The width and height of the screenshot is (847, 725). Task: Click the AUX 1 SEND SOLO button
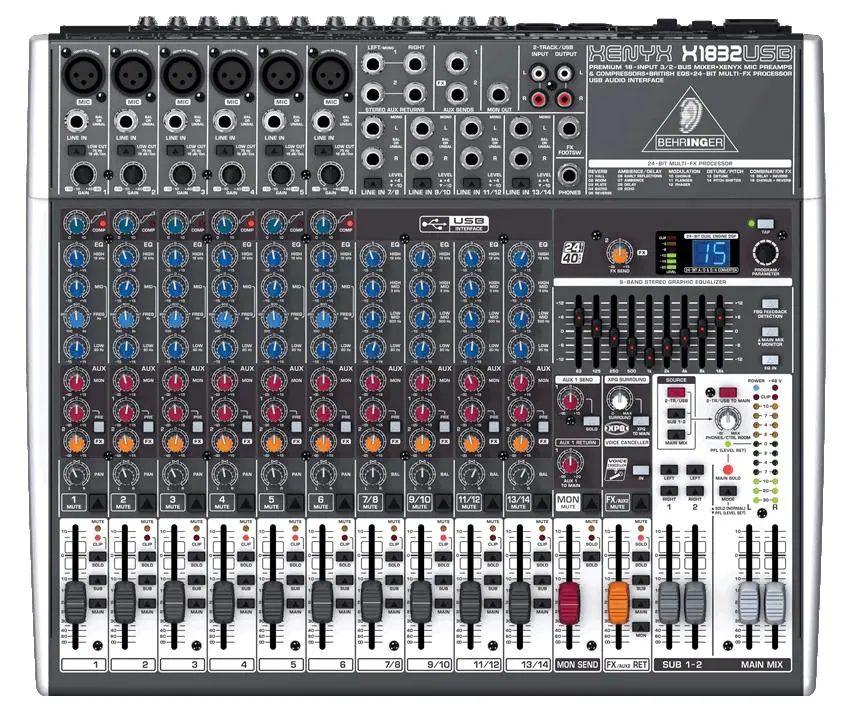tap(591, 420)
